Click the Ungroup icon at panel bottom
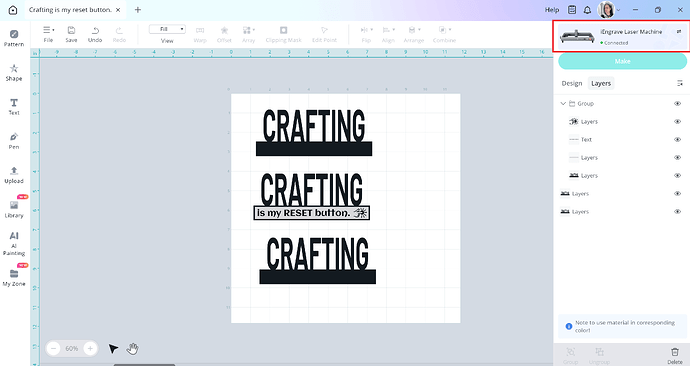The height and width of the screenshot is (366, 690). [x=599, y=355]
